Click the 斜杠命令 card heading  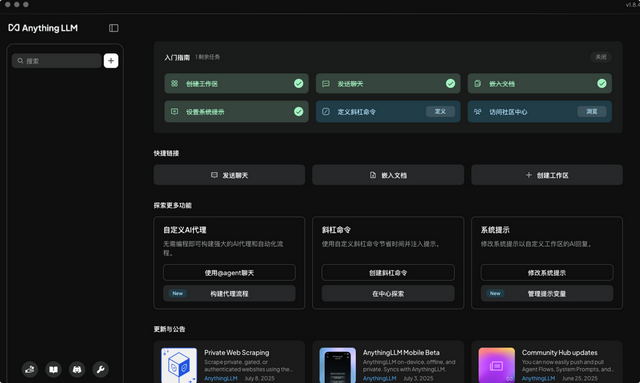point(336,230)
